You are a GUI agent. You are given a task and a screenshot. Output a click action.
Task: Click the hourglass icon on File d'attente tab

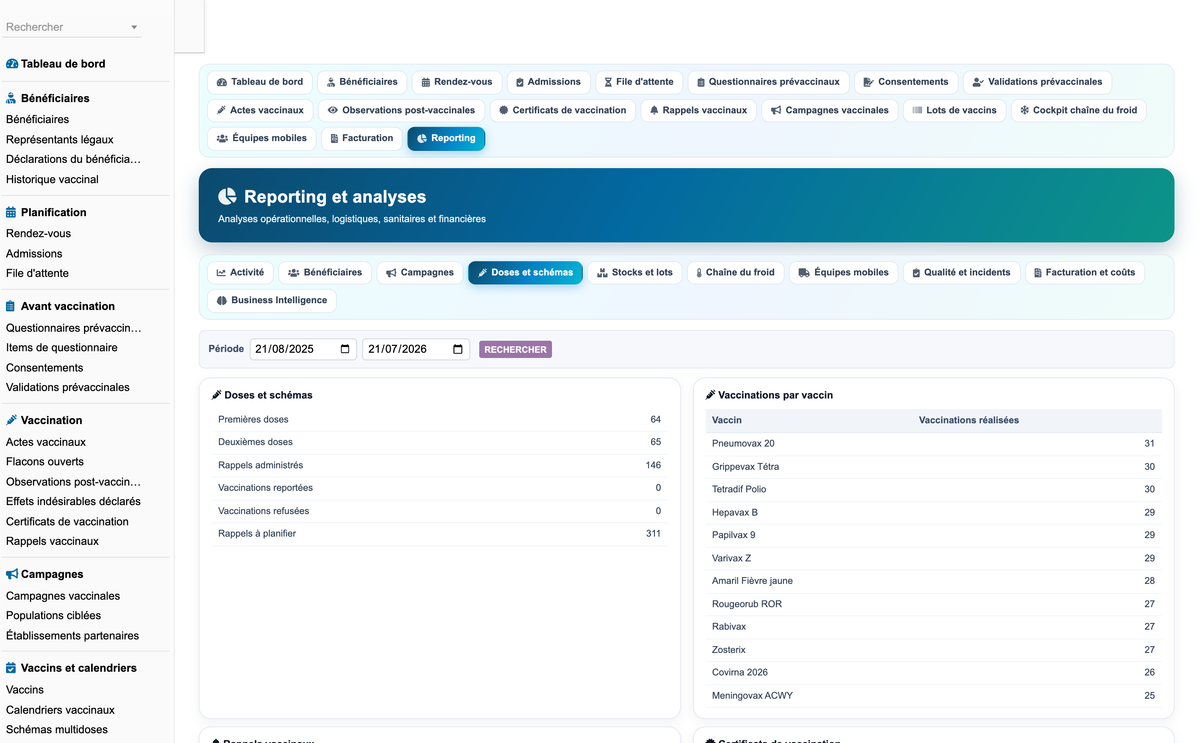pyautogui.click(x=608, y=82)
